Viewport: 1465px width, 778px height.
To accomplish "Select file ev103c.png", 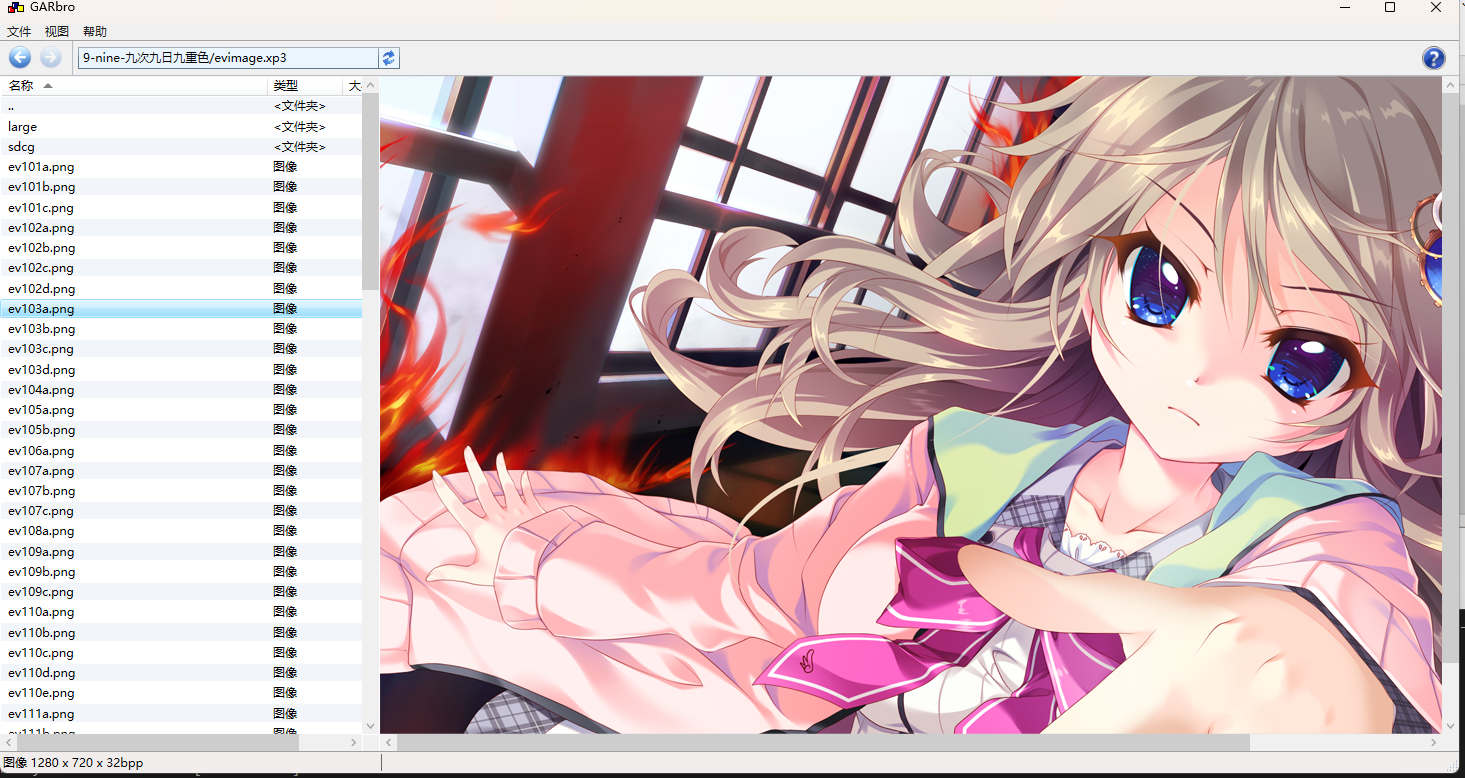I will point(181,349).
